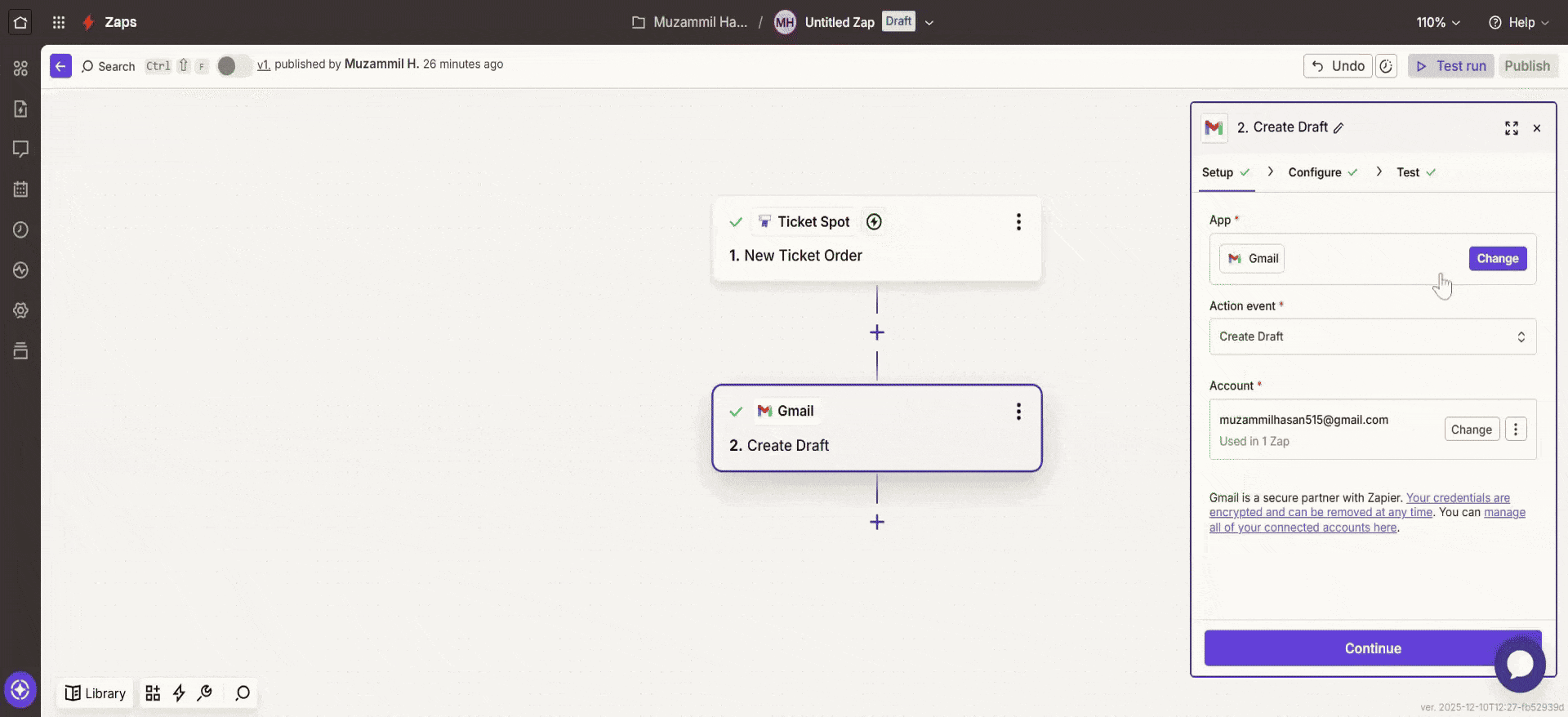The image size is (1568, 717).
Task: Select the Gmail Create Draft step card
Action: click(x=877, y=428)
